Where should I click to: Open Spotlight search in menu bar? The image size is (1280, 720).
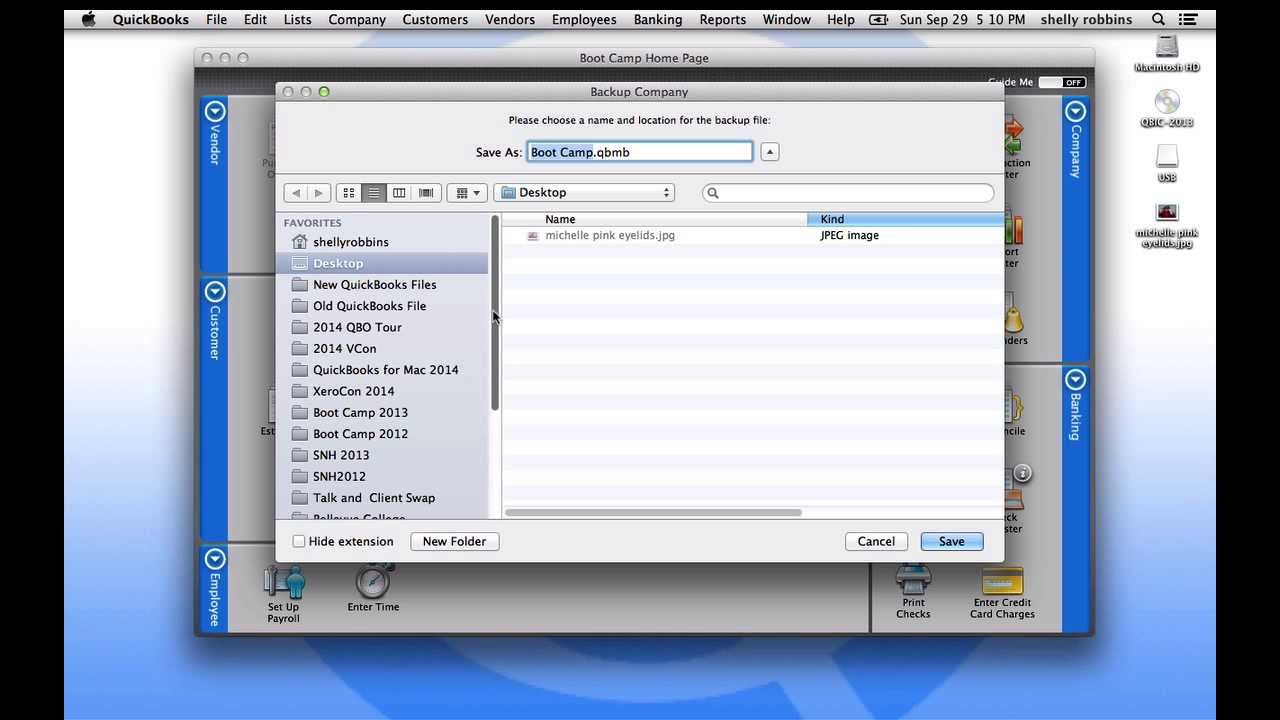pos(1158,19)
